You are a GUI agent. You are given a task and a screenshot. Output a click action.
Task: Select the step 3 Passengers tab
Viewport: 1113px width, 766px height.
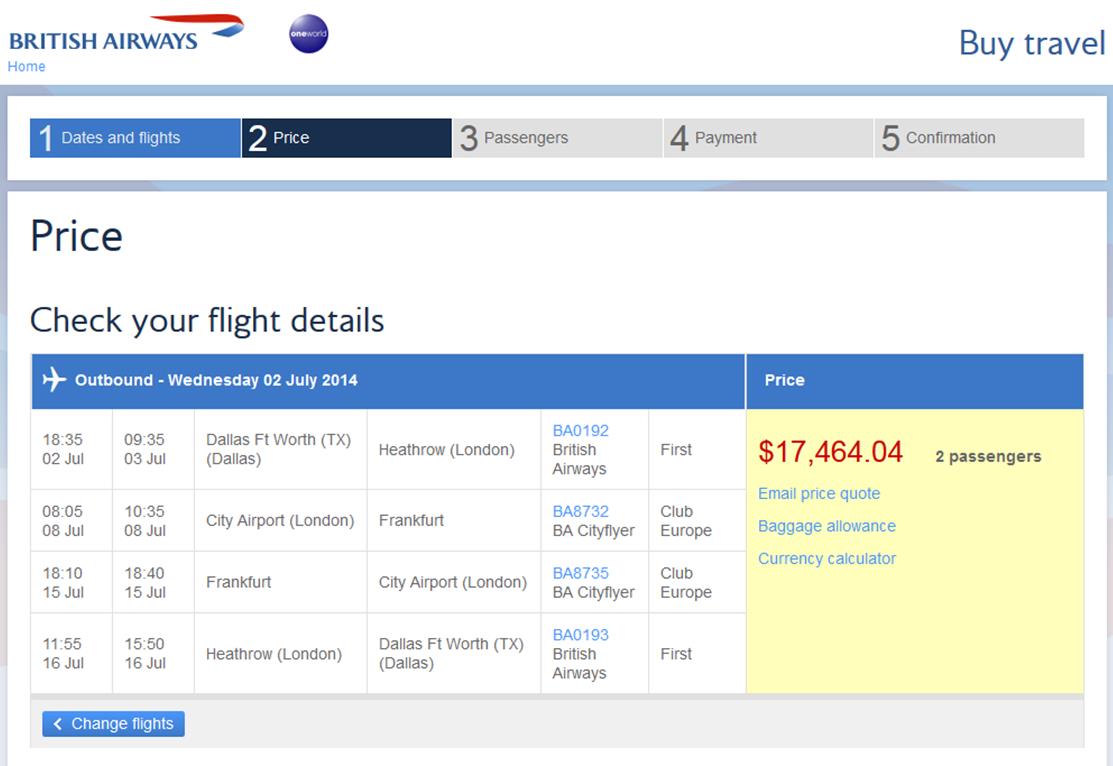tap(557, 138)
